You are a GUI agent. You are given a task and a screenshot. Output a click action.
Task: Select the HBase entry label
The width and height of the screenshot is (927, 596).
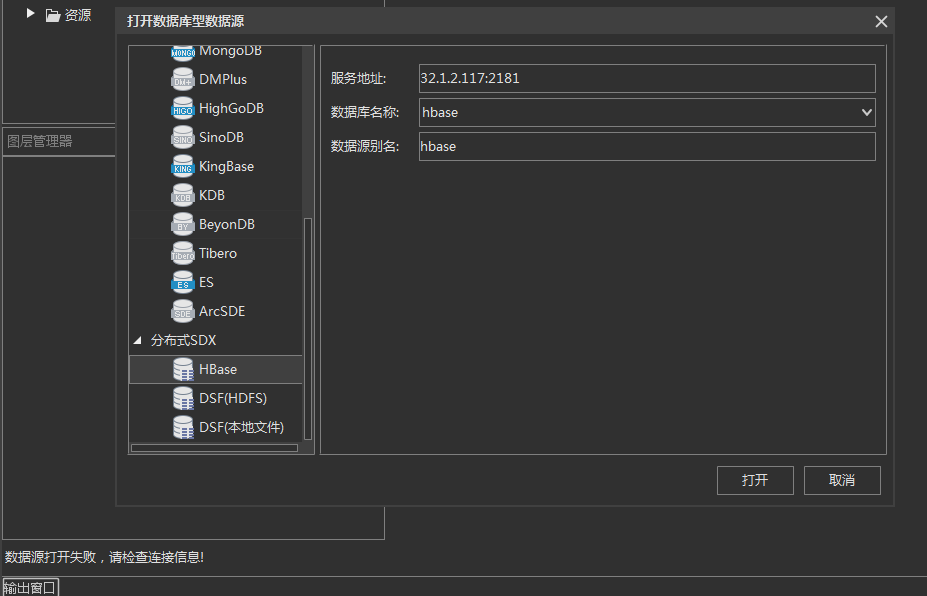tap(218, 369)
